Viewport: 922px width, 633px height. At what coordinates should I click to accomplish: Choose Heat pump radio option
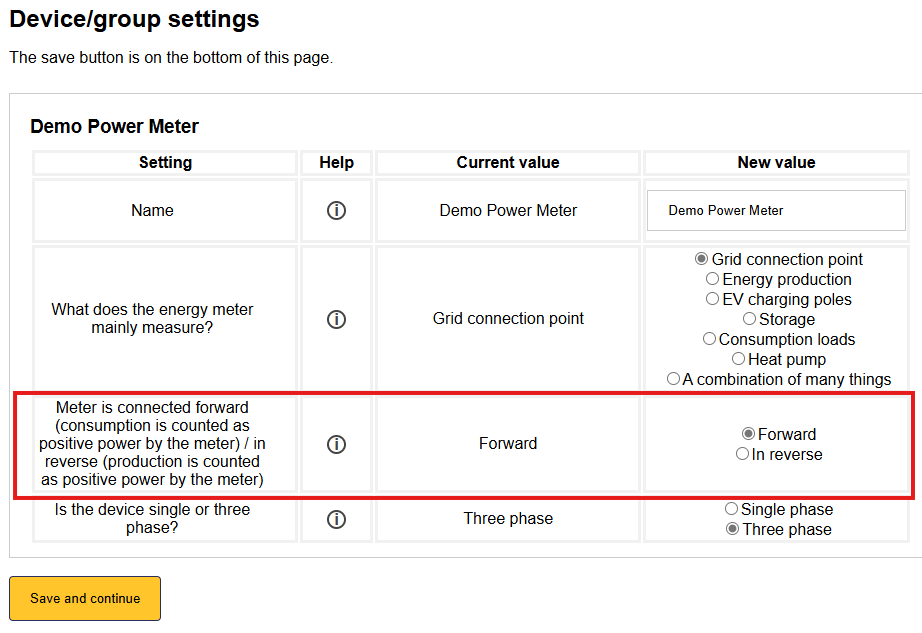pyautogui.click(x=738, y=359)
